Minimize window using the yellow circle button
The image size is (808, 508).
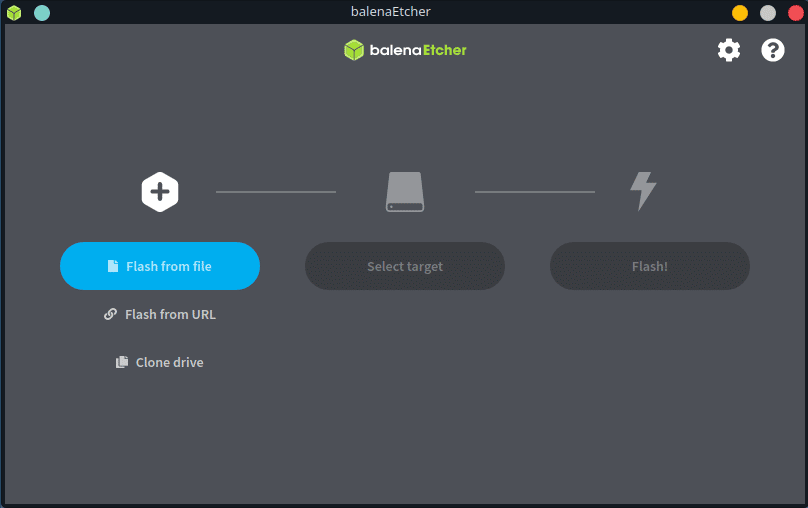(740, 13)
